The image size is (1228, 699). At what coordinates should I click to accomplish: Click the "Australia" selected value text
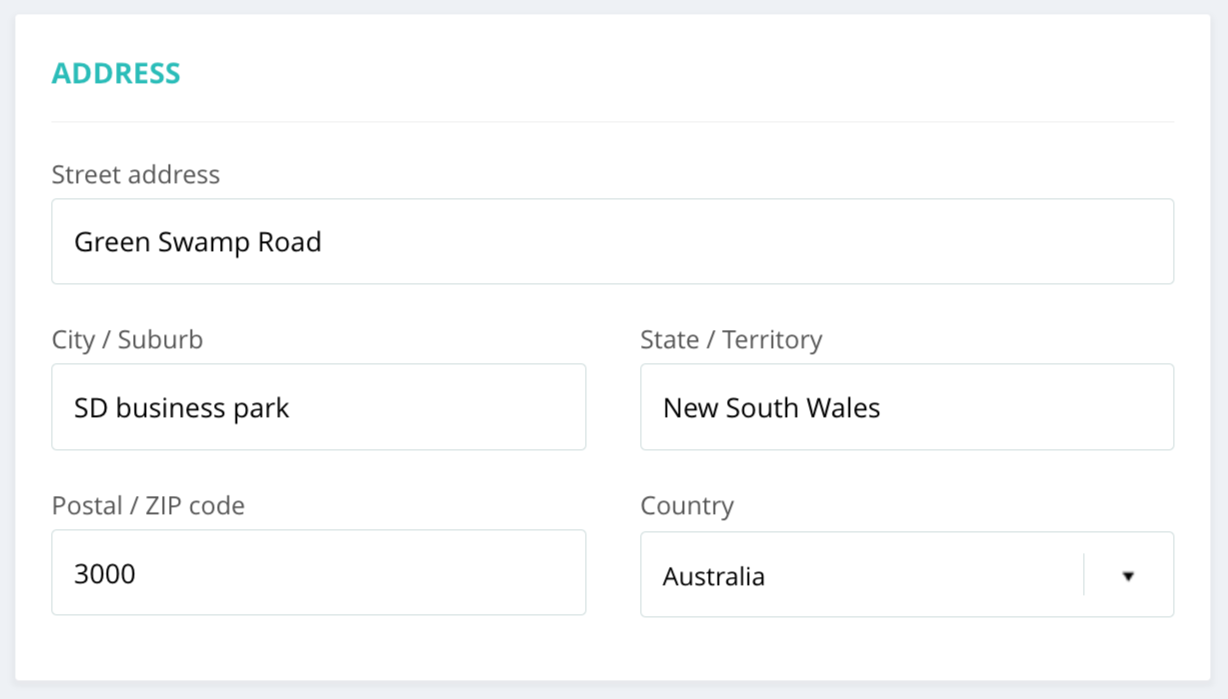[x=714, y=577]
